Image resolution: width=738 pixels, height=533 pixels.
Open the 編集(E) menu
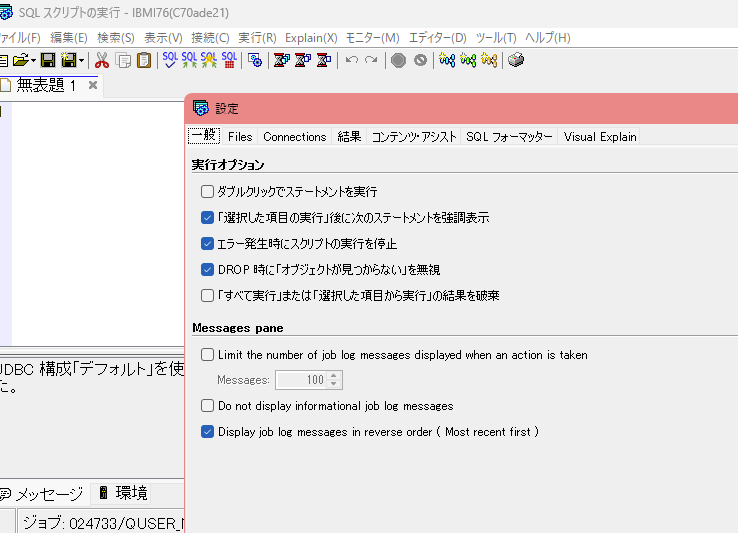tap(69, 38)
